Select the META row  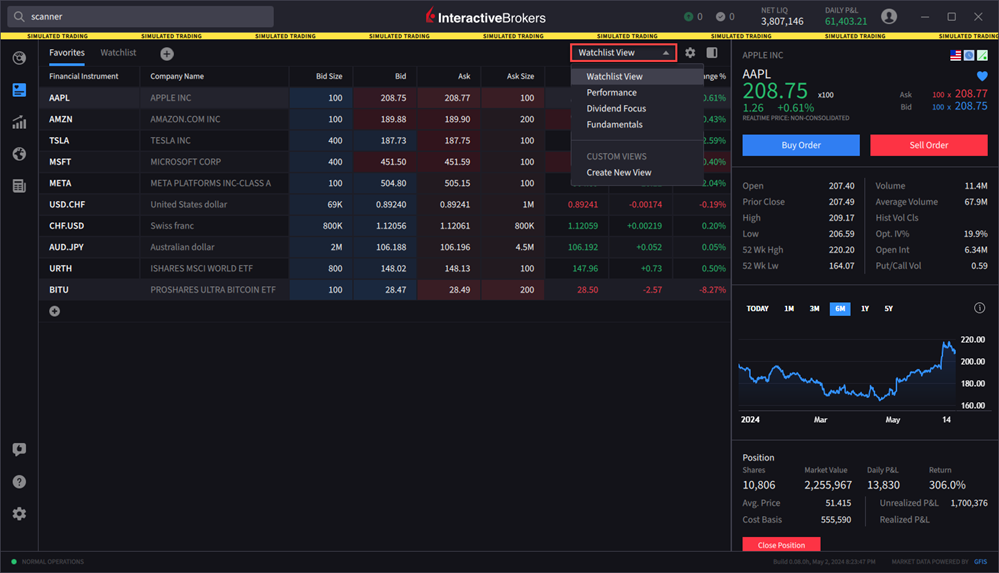coord(385,184)
